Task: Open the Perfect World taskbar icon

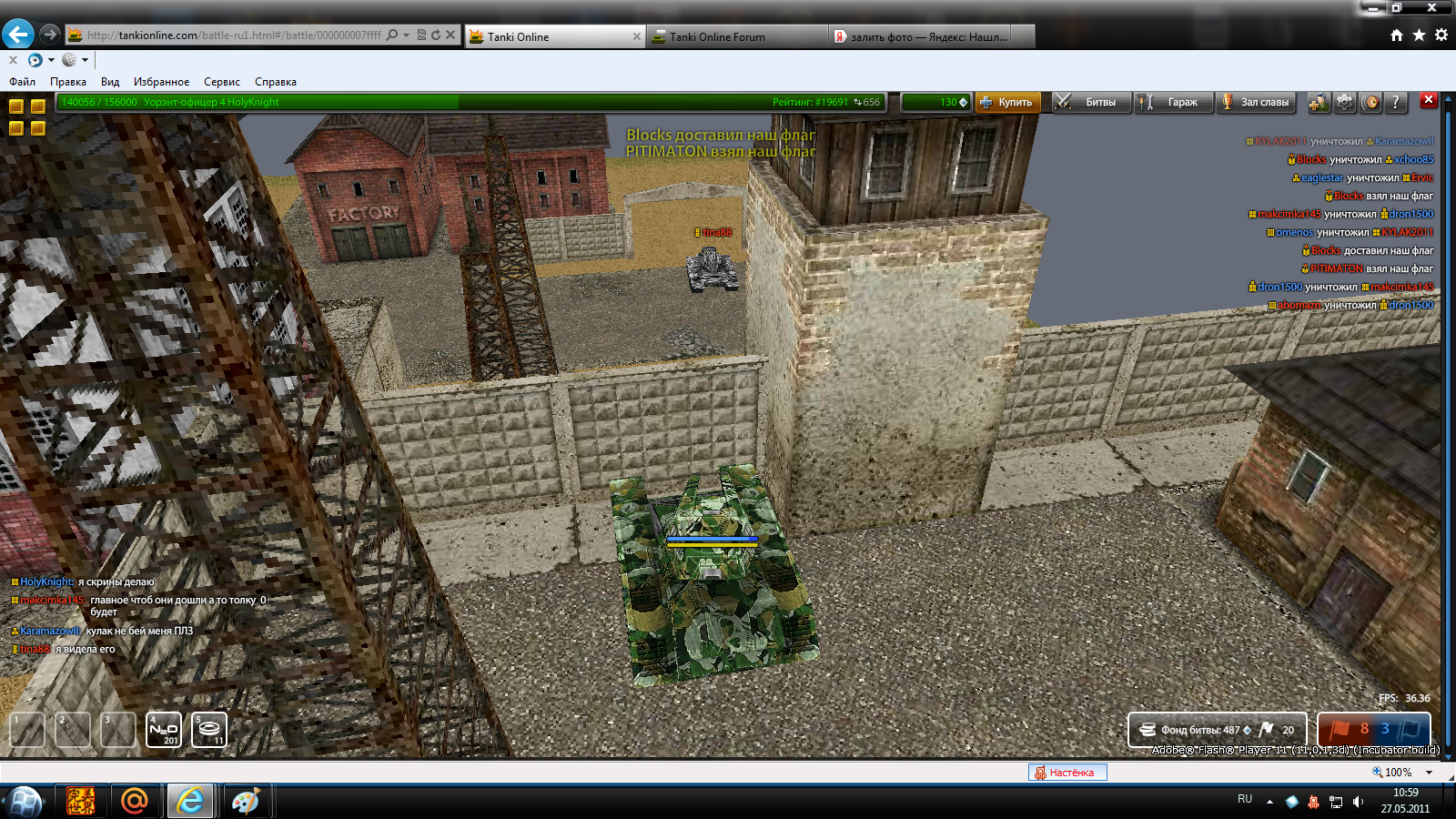Action: [80, 802]
